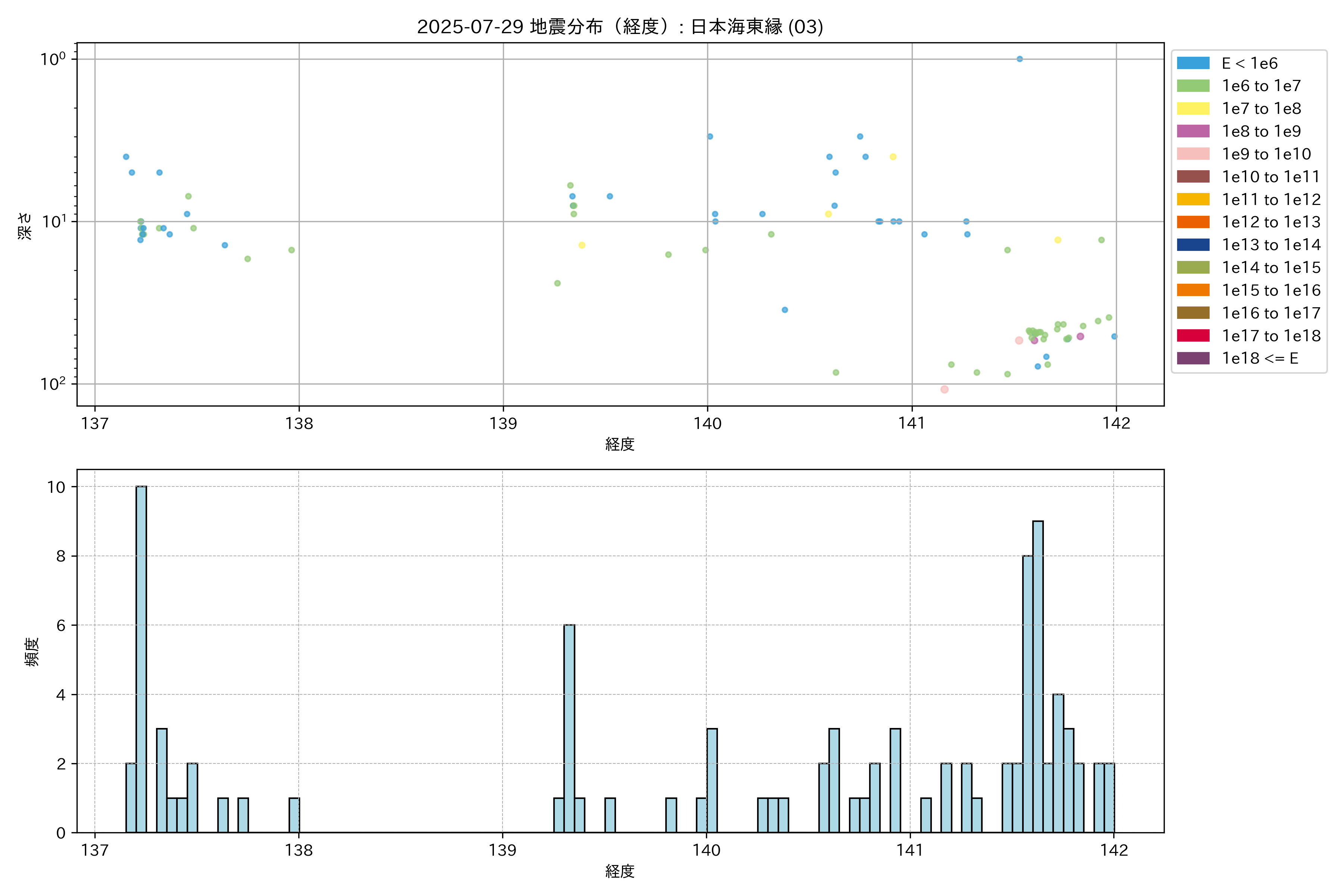Click the dark purple 1e18 <= E swatch
The height and width of the screenshot is (896, 1344).
pos(1193,358)
